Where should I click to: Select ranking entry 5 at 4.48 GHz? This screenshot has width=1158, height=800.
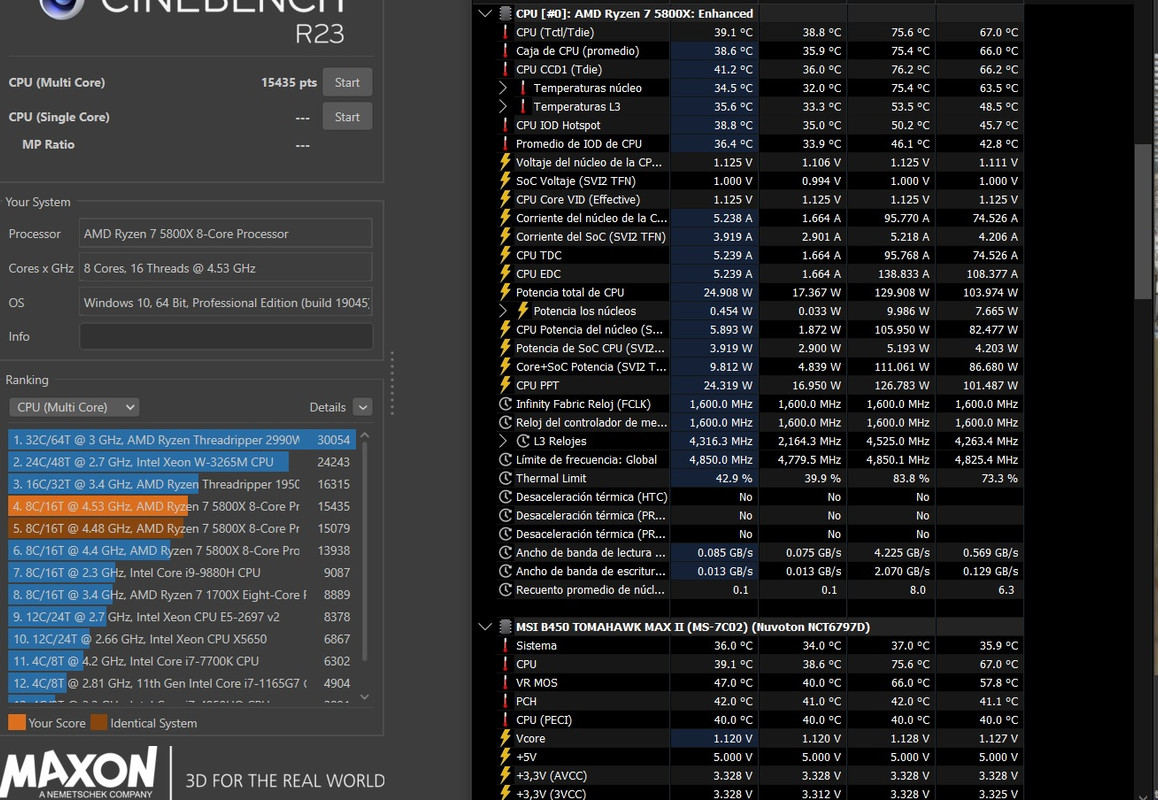pos(182,528)
